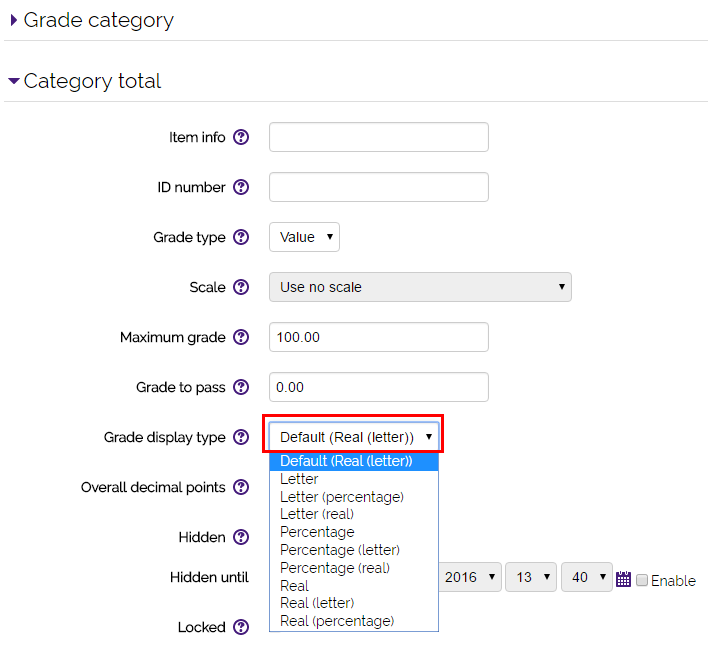Click the Maximum grade field showing 100.00
Image resolution: width=708 pixels, height=645 pixels.
[x=379, y=337]
